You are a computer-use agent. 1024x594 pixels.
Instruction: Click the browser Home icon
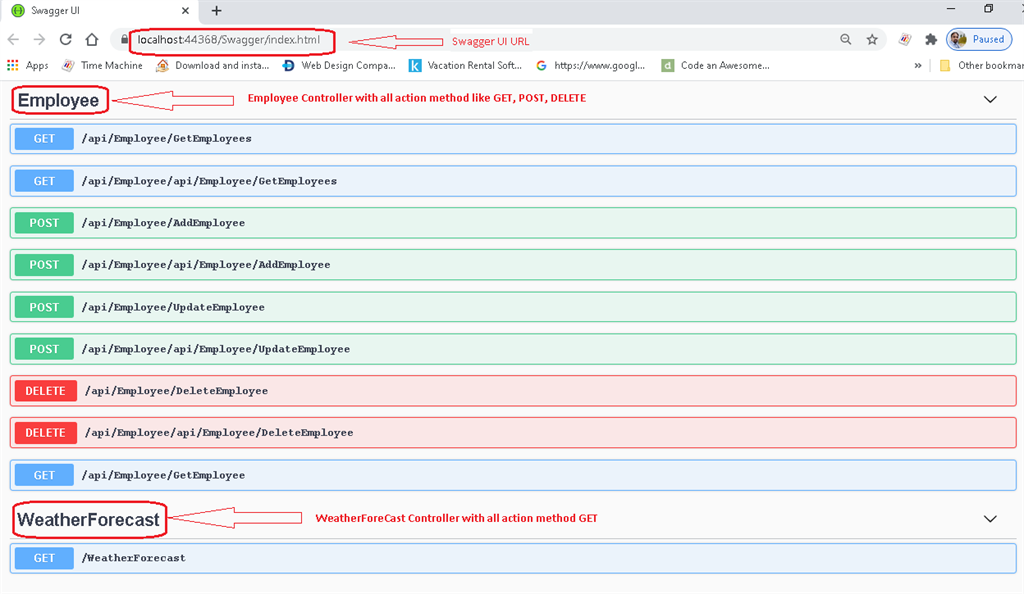tap(92, 41)
